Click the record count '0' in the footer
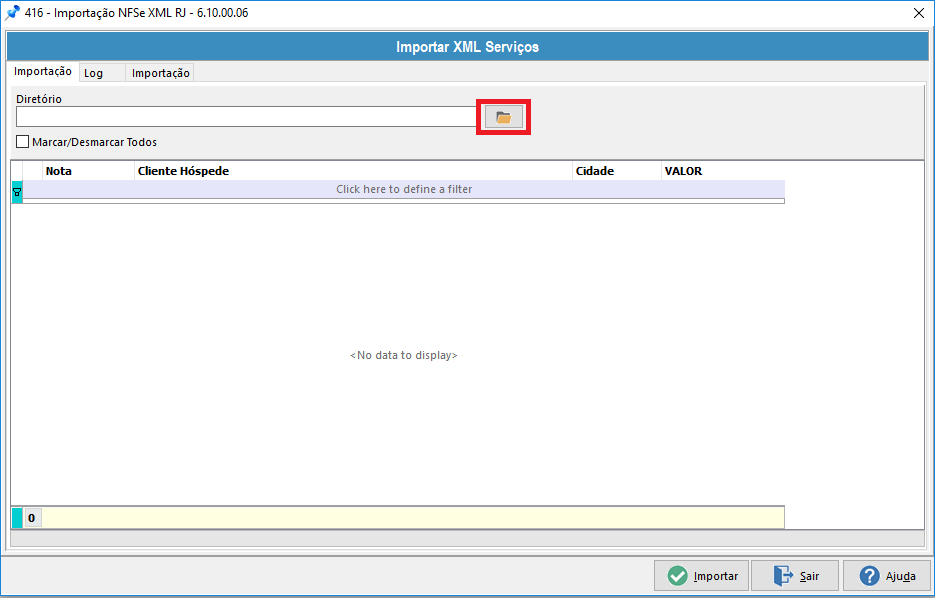The height and width of the screenshot is (598, 935). 32,518
